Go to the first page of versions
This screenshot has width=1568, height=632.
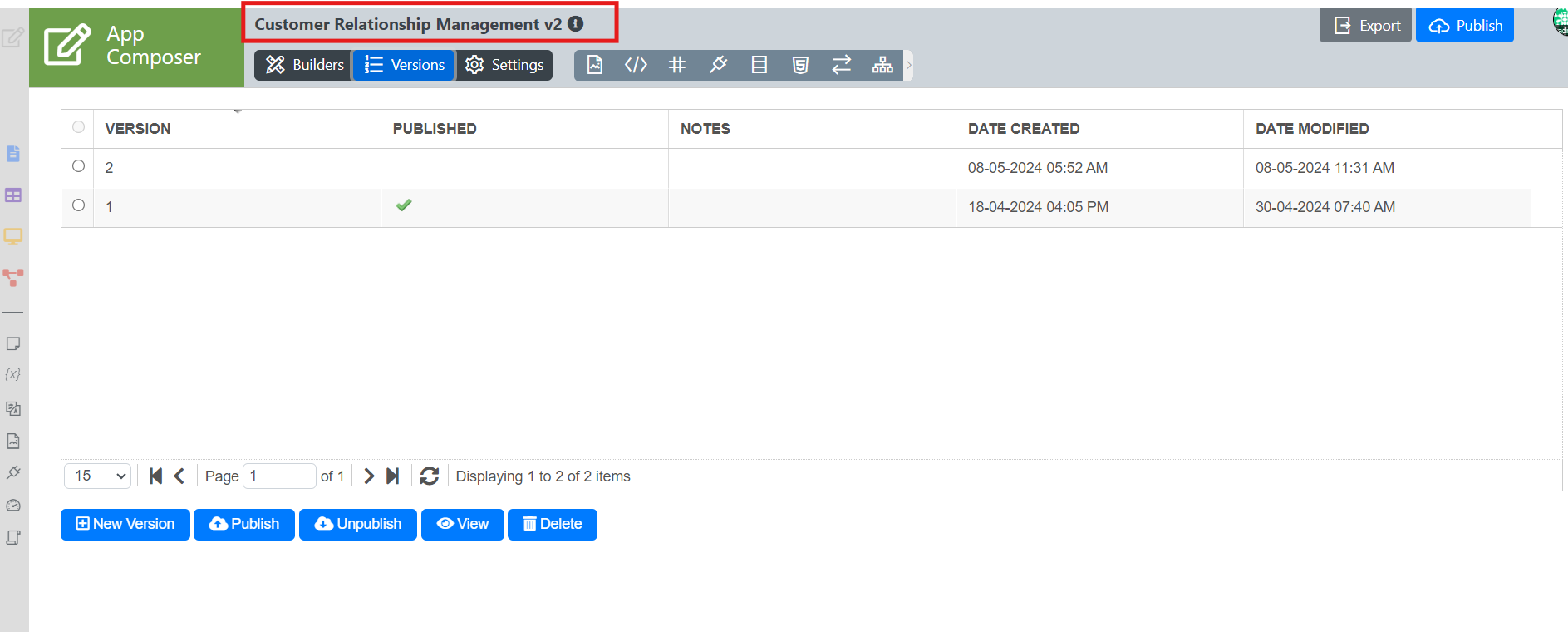point(155,476)
